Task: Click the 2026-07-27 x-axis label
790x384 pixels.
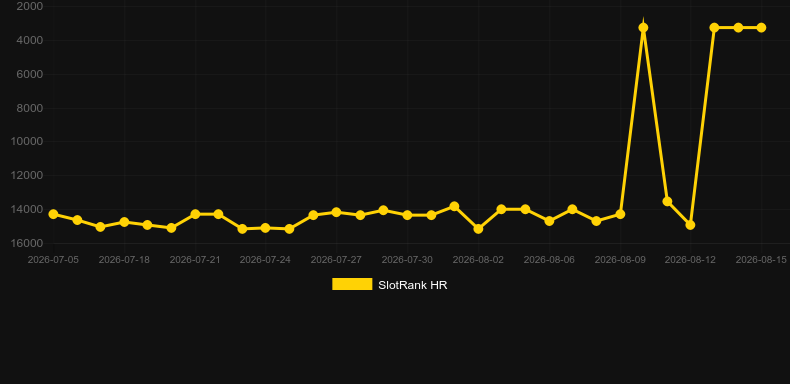Action: coord(337,260)
